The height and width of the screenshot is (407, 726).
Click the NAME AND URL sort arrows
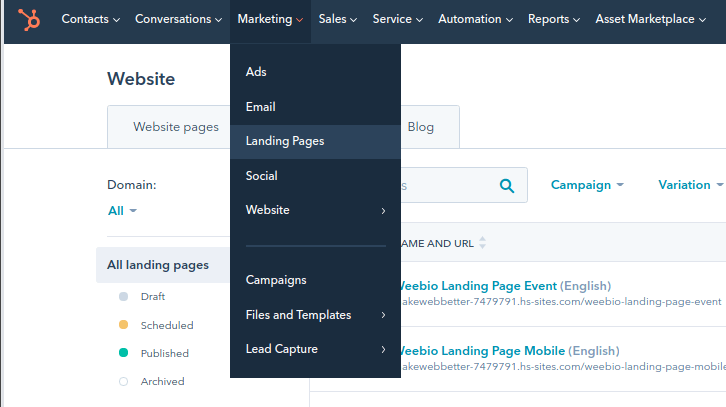[x=482, y=243]
